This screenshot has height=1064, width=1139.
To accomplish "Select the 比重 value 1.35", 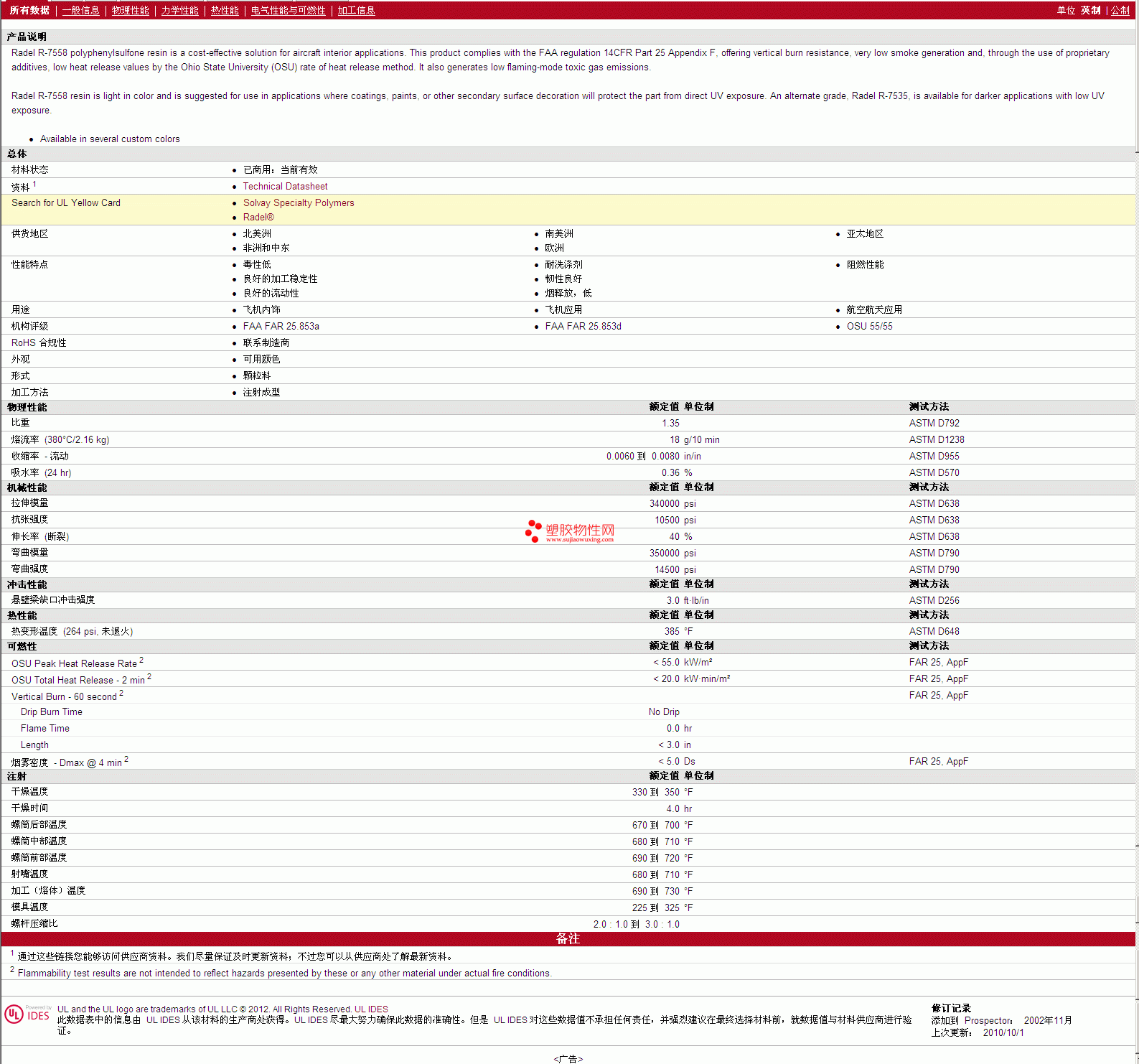I will click(x=670, y=423).
